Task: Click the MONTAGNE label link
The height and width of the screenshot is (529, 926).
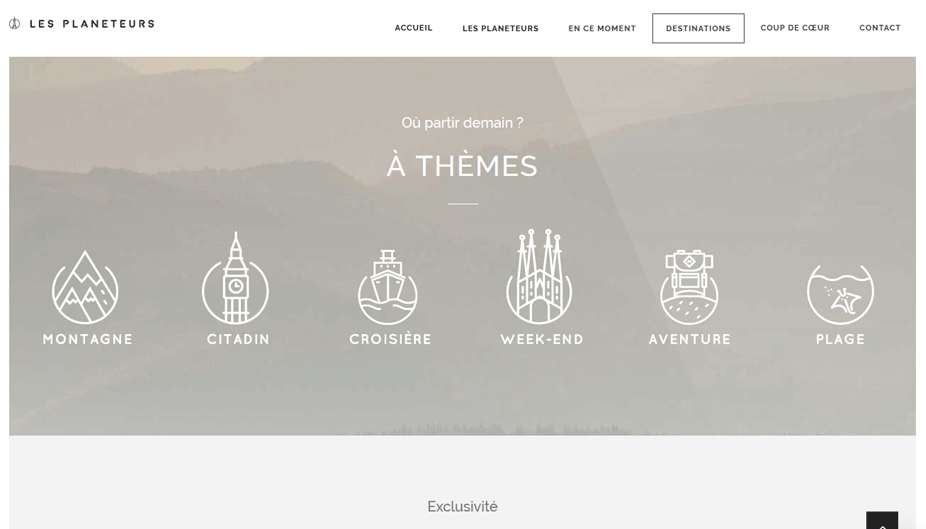Action: 87,339
